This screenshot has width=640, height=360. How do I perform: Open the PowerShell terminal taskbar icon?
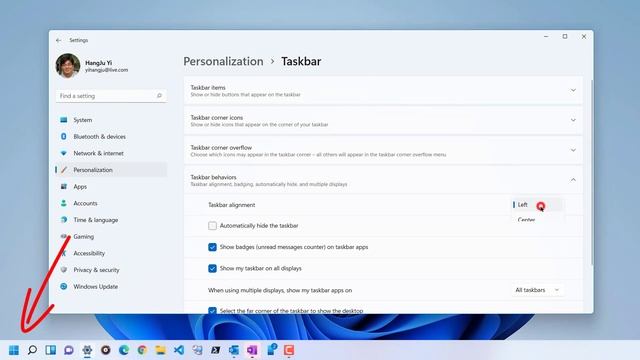click(x=216, y=350)
